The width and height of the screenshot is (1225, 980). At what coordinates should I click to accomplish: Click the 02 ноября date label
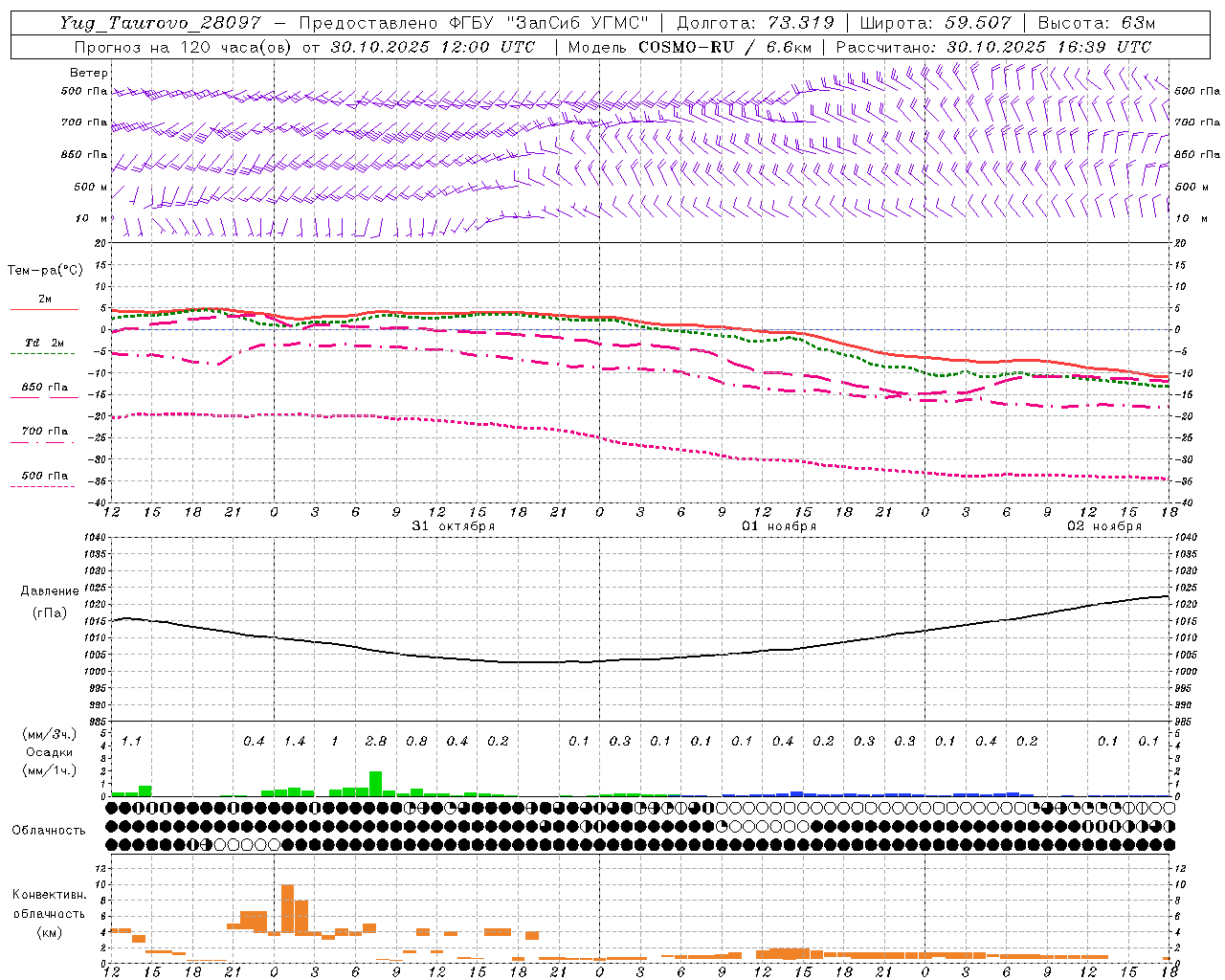(x=1104, y=526)
